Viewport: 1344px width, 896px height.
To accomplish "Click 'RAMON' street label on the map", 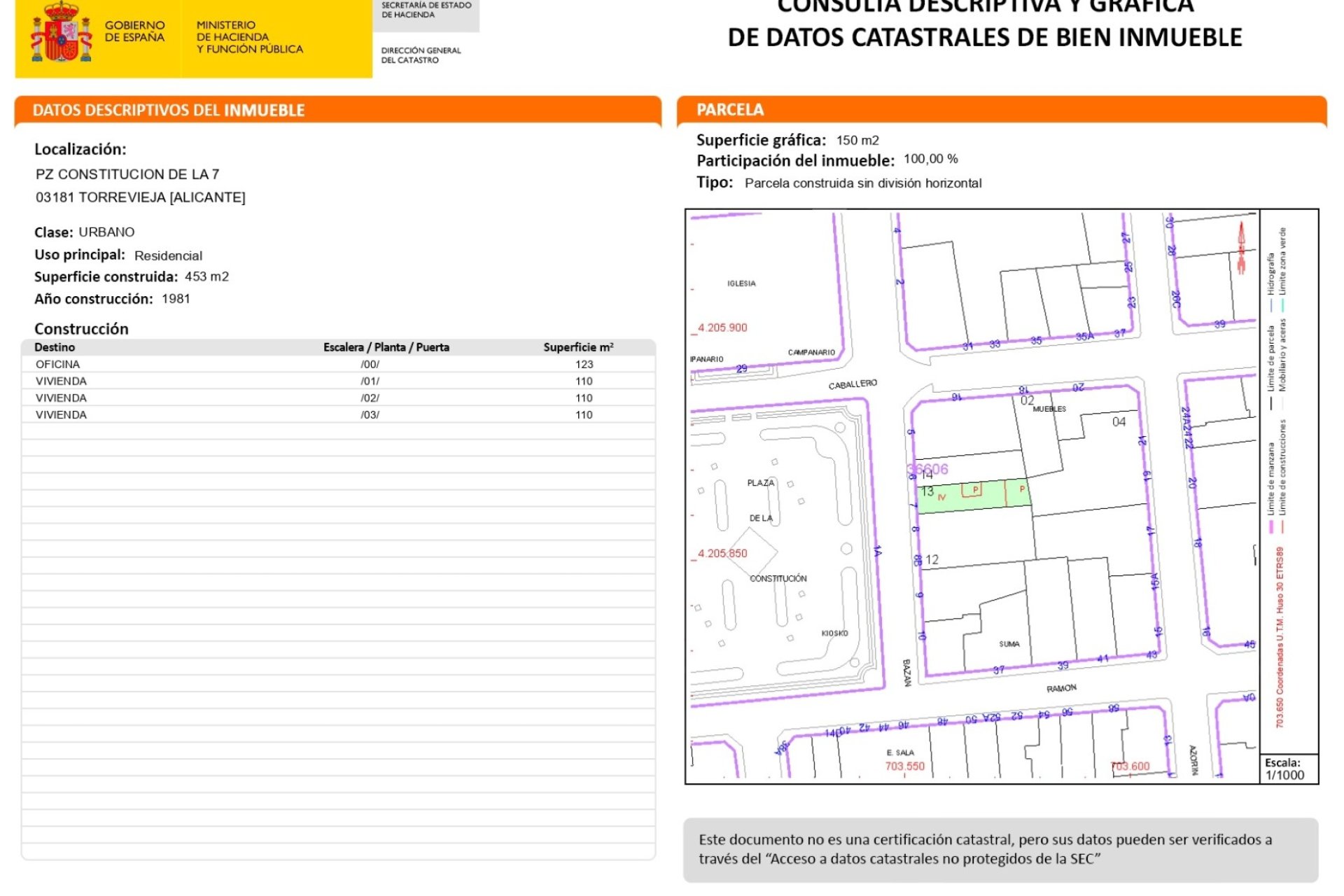I will click(1061, 689).
